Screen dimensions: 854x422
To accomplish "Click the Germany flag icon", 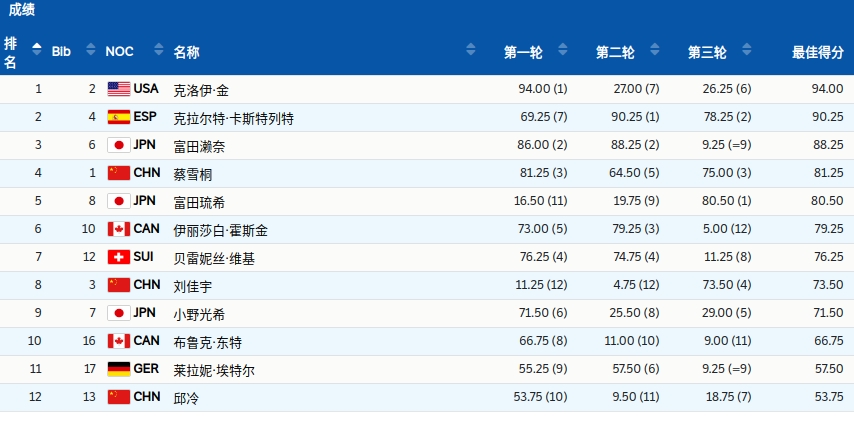I will (119, 369).
